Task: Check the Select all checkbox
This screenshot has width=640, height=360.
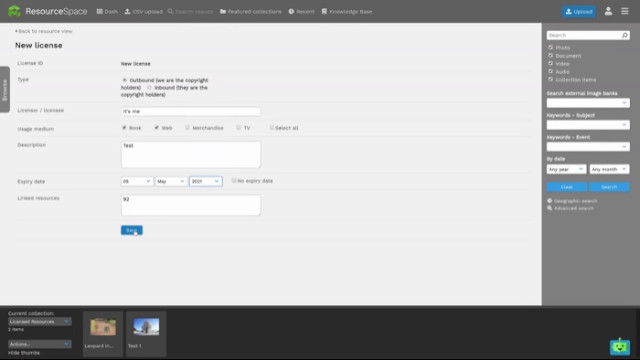Action: (271, 128)
